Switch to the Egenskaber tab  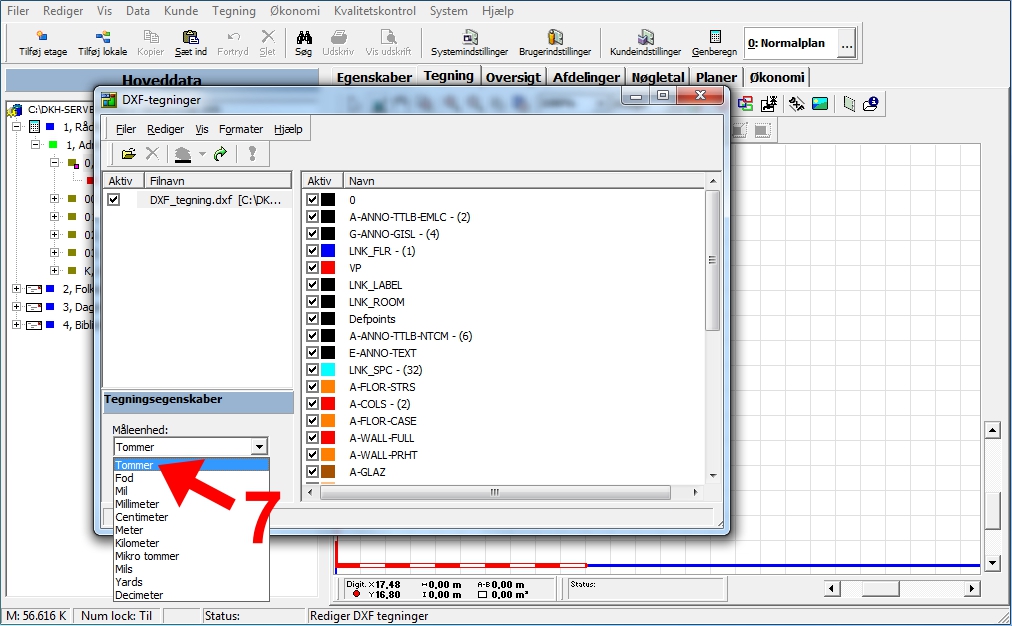[x=374, y=77]
